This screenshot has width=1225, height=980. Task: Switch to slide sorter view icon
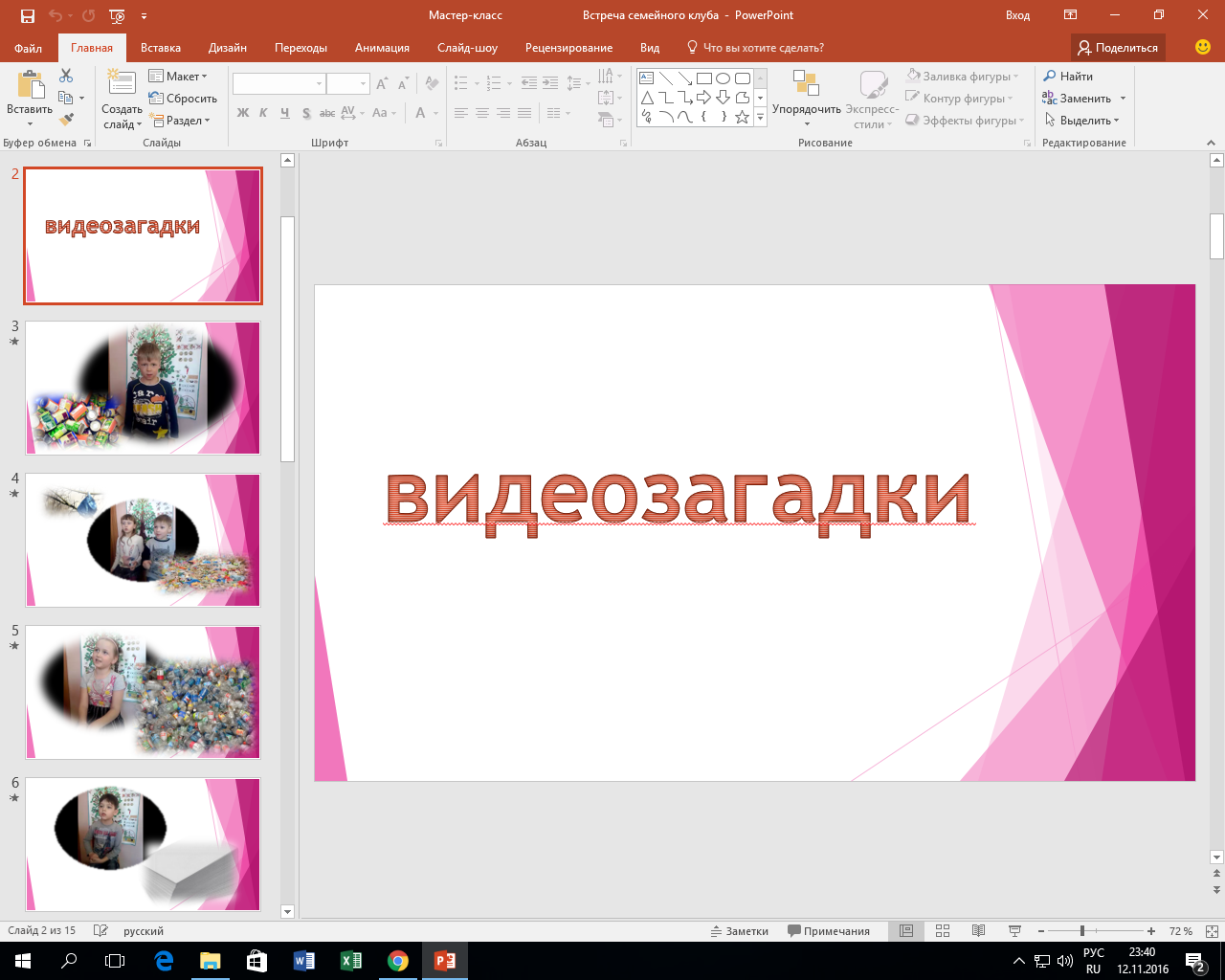942,931
